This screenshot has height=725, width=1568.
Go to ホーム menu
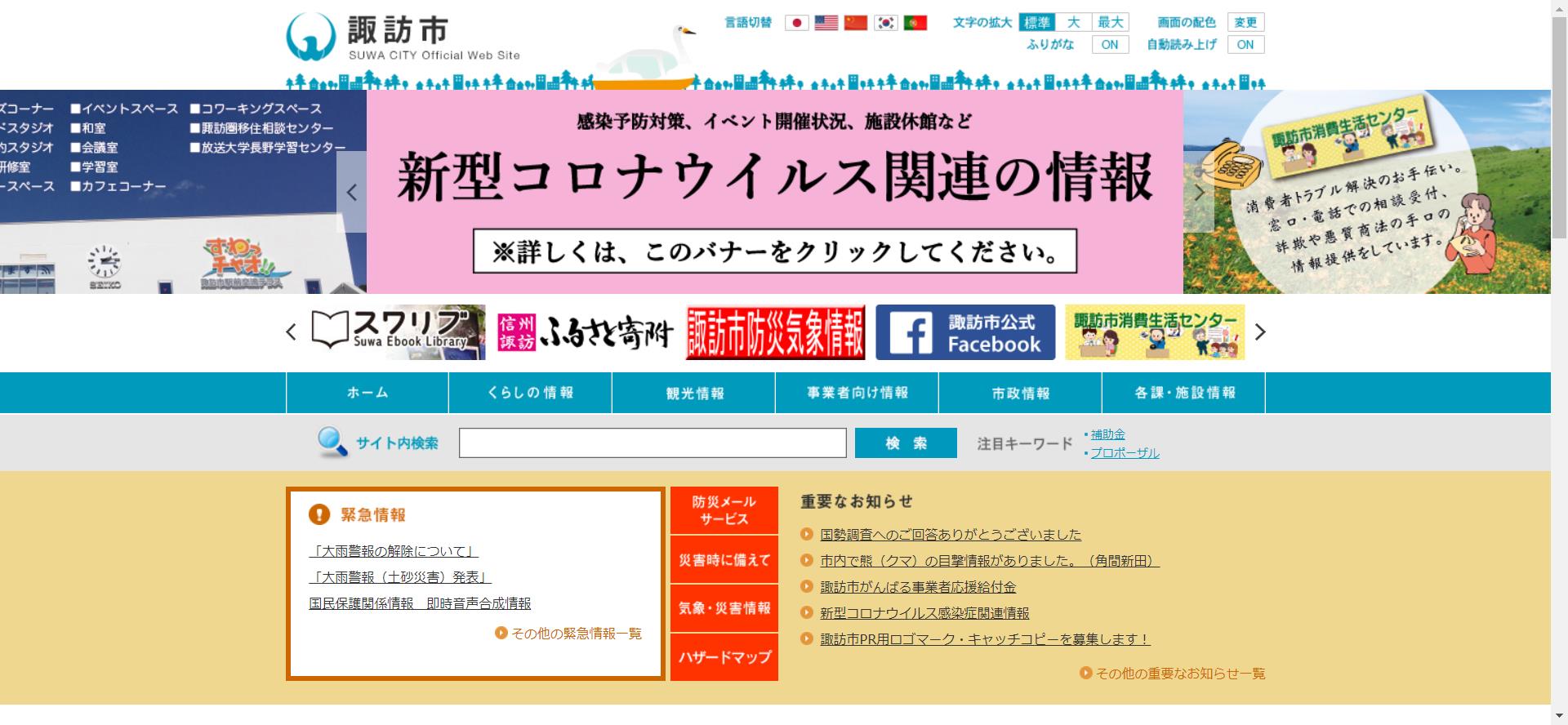tap(367, 393)
